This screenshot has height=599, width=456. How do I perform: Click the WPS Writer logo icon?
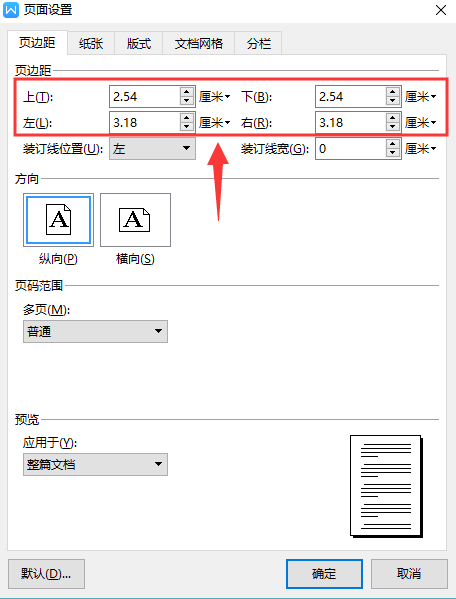[11, 10]
